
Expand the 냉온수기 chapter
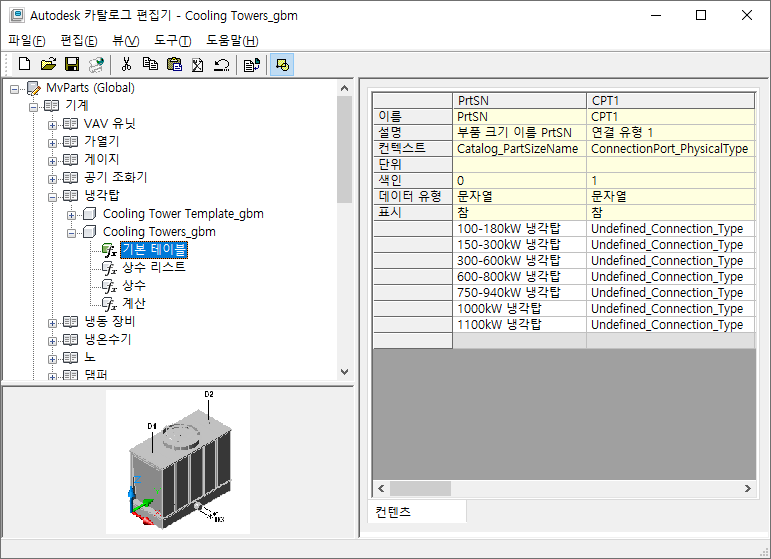pyautogui.click(x=52, y=341)
